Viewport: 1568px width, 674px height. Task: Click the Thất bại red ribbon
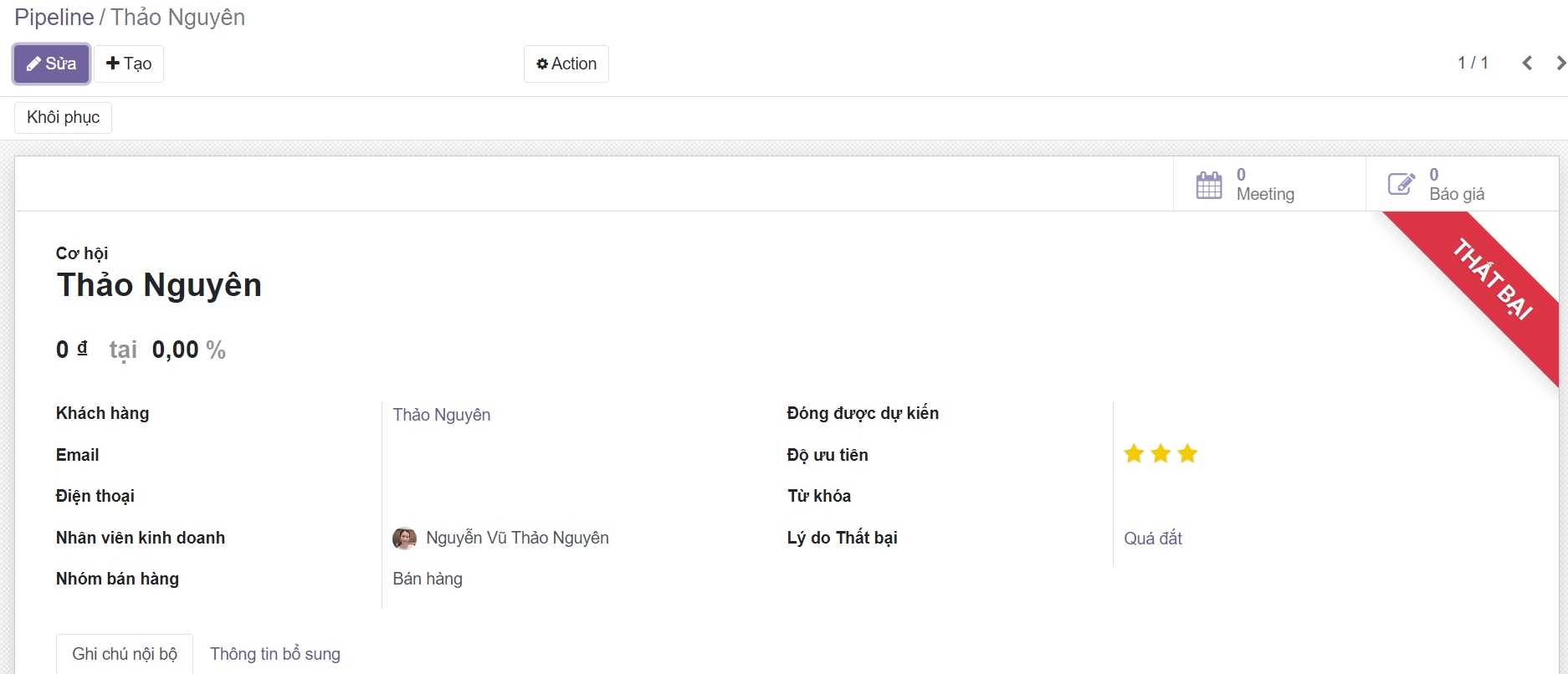[1492, 278]
